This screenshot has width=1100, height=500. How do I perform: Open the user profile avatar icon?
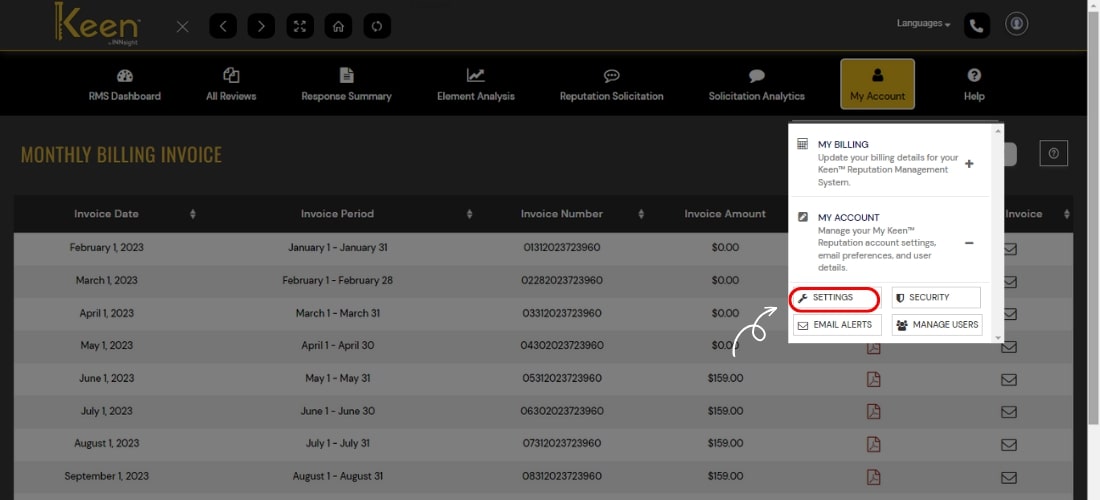tap(1016, 24)
